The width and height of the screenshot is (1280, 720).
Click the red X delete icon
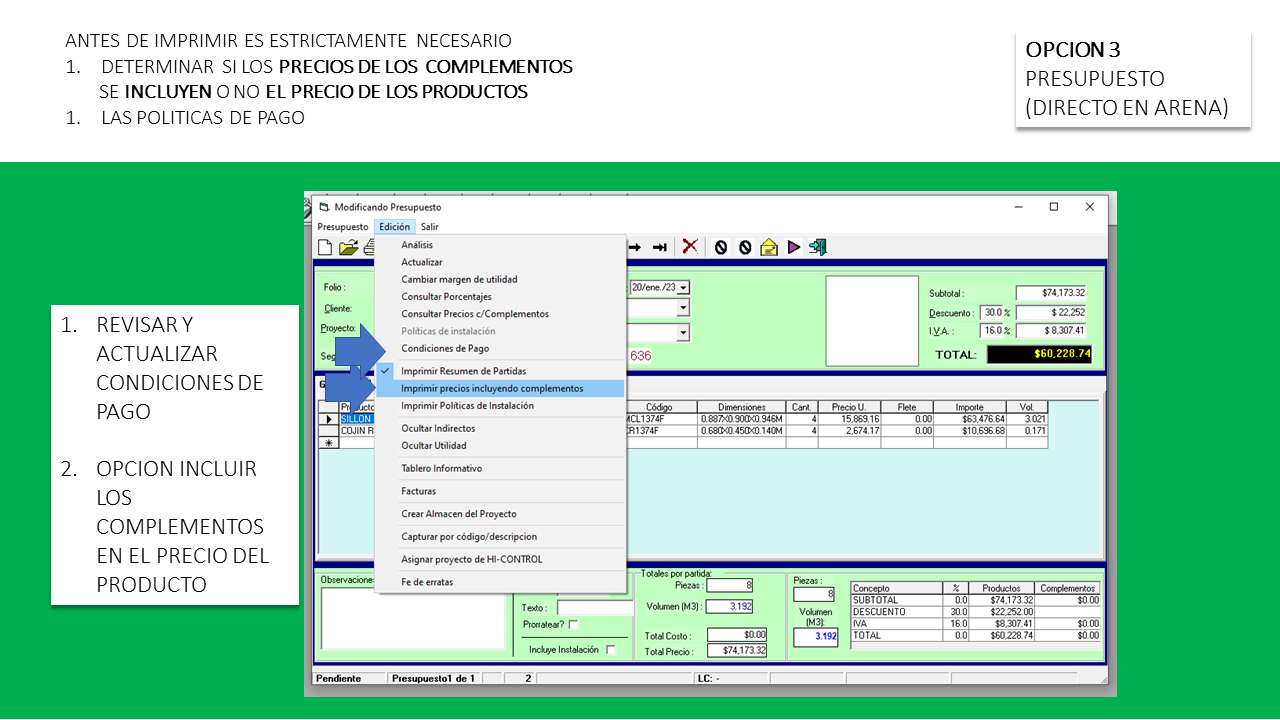click(690, 247)
